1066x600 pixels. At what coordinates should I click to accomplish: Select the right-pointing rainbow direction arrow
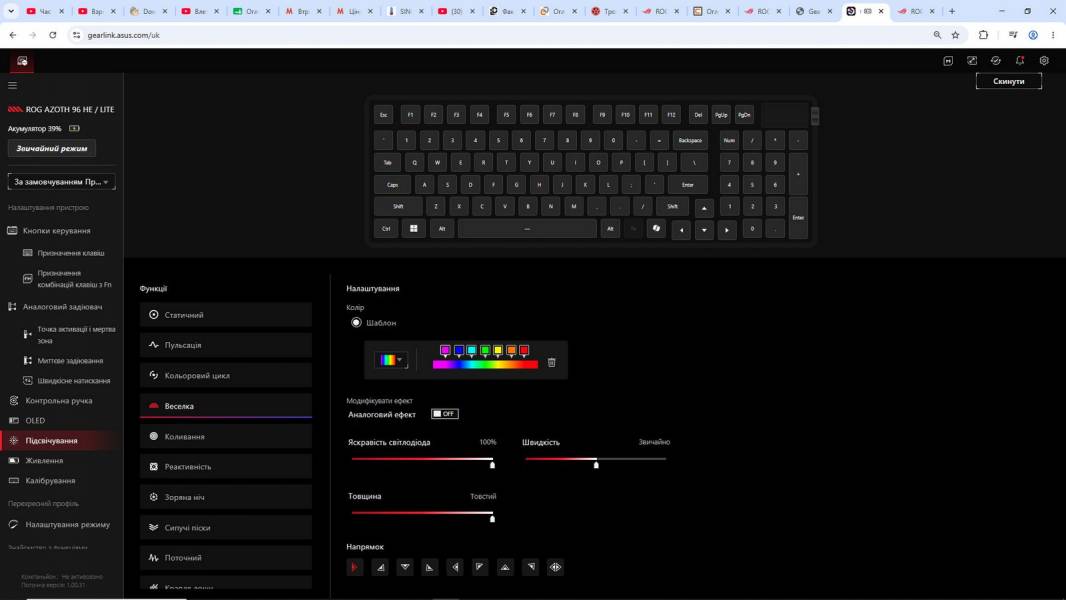354,567
